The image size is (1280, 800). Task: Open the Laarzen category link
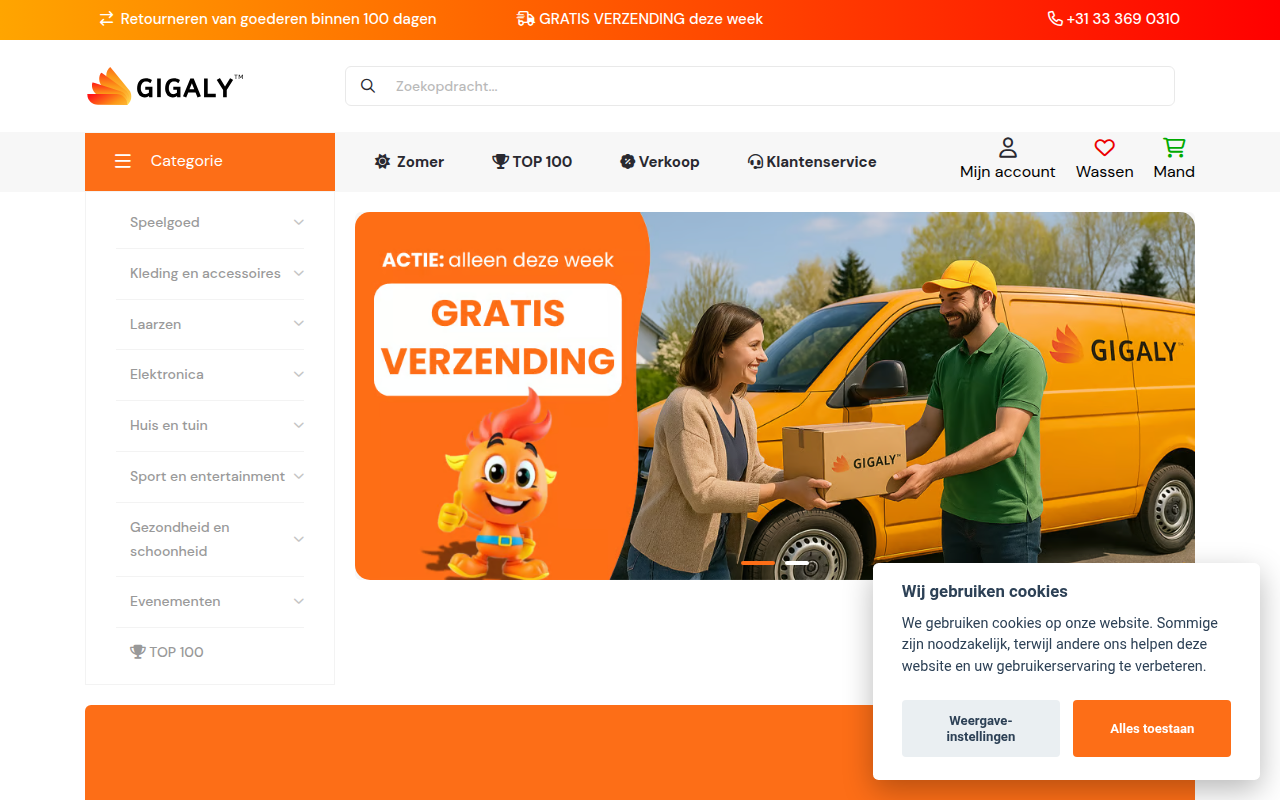click(156, 324)
